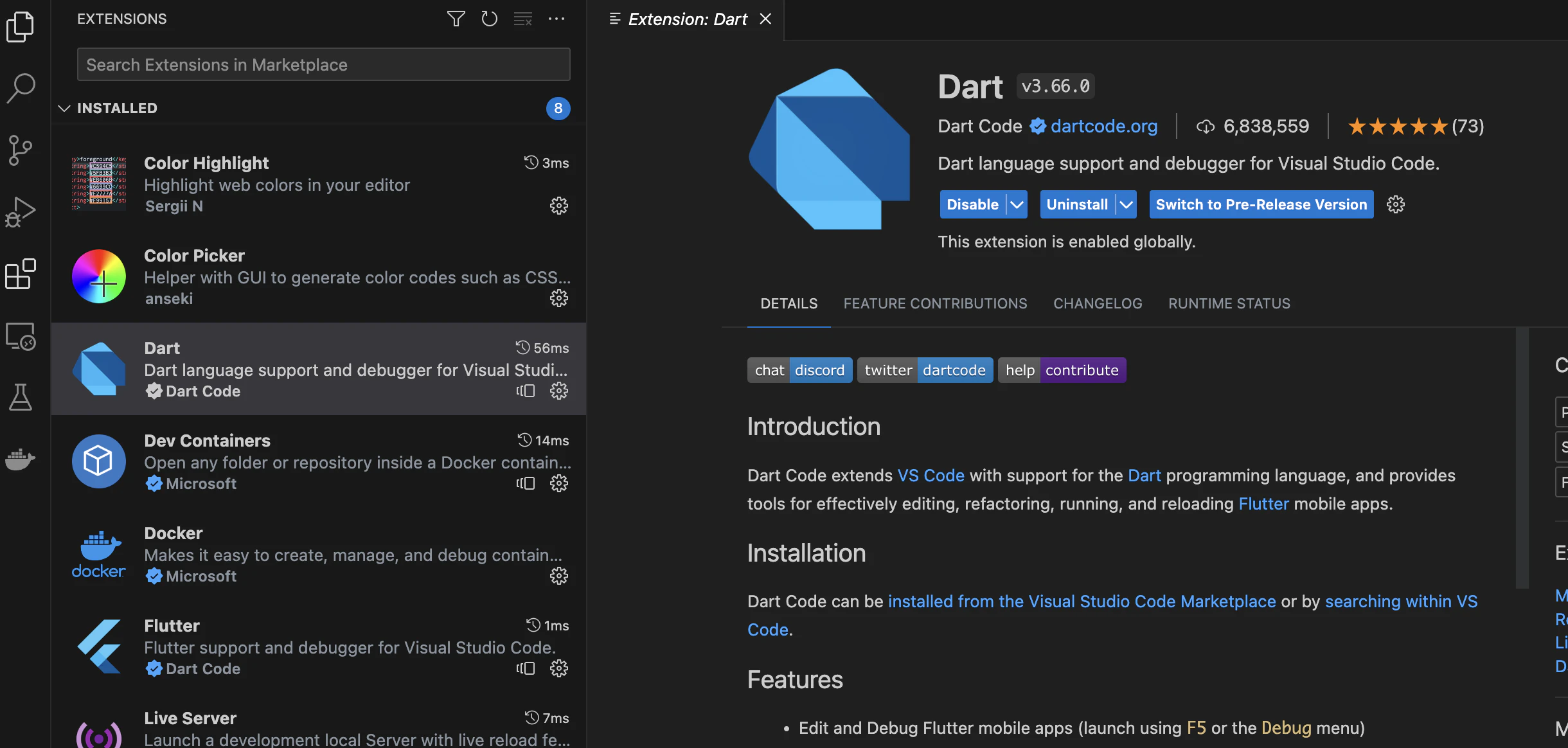The height and width of the screenshot is (748, 1568).
Task: Filter extensions with the funnel icon
Action: click(x=456, y=19)
